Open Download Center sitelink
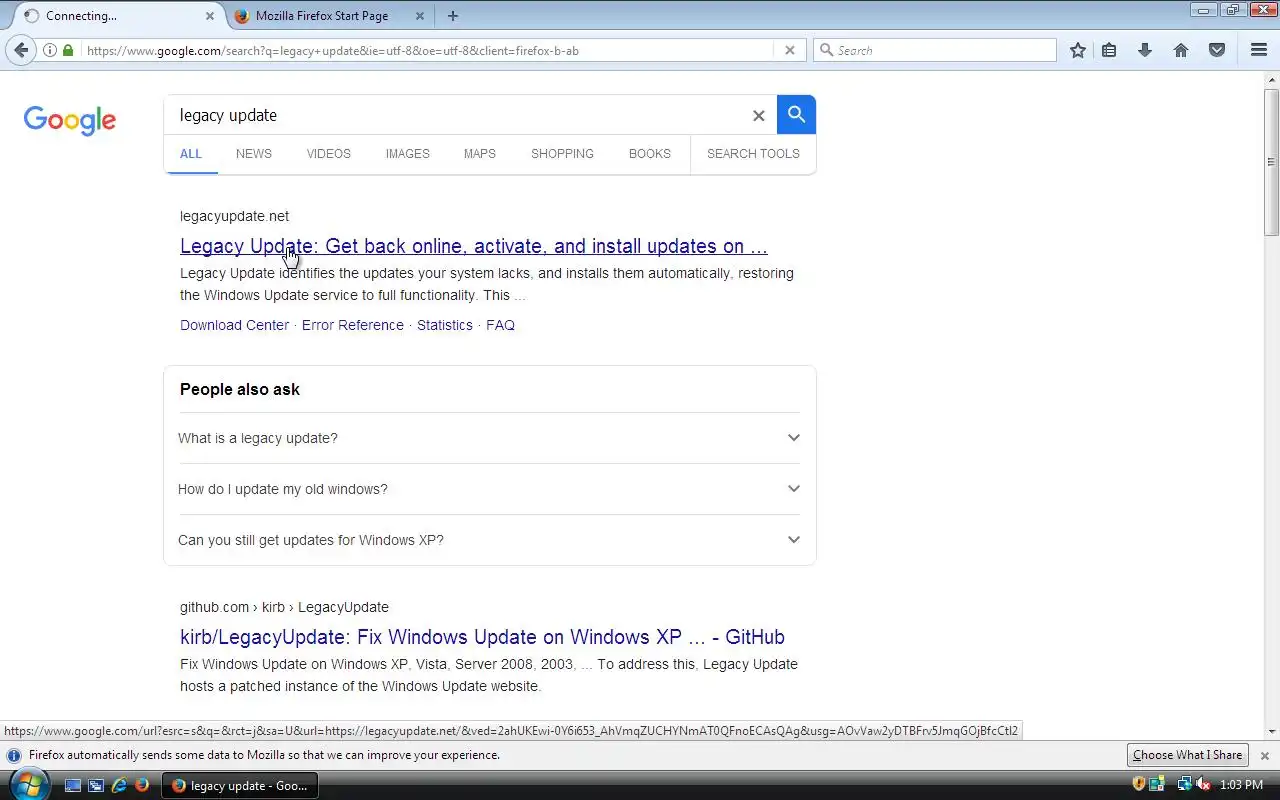The height and width of the screenshot is (800, 1280). point(234,325)
